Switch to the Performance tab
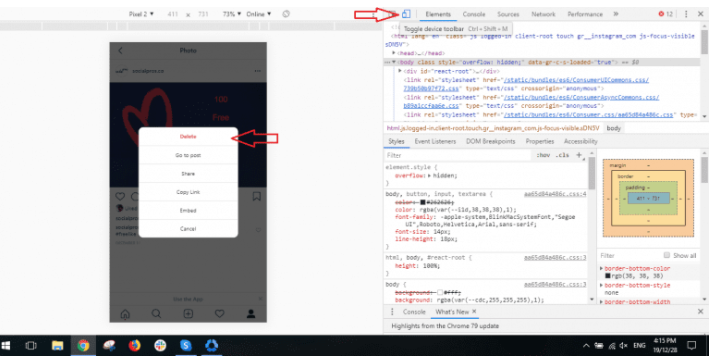 click(585, 14)
